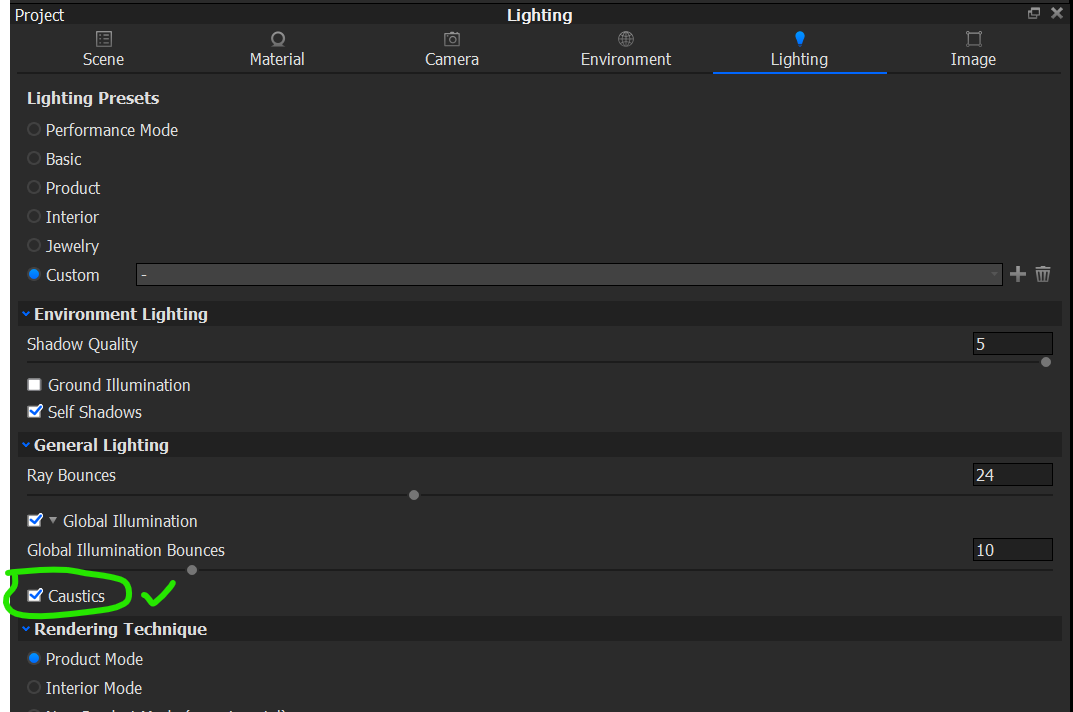1073x712 pixels.
Task: Click the Scene tab icon
Action: (103, 39)
